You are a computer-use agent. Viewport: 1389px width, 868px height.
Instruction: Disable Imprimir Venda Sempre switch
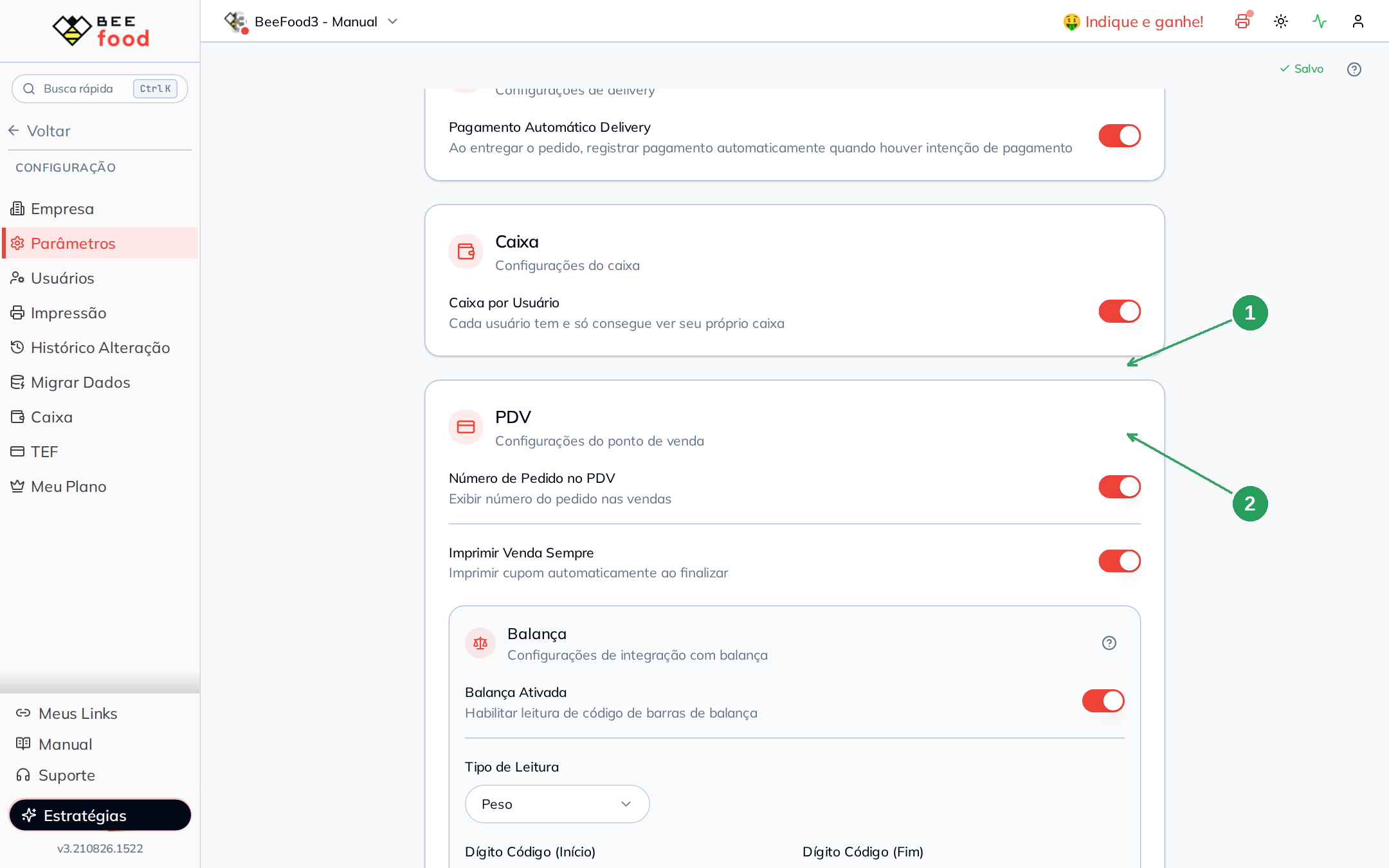click(1120, 561)
